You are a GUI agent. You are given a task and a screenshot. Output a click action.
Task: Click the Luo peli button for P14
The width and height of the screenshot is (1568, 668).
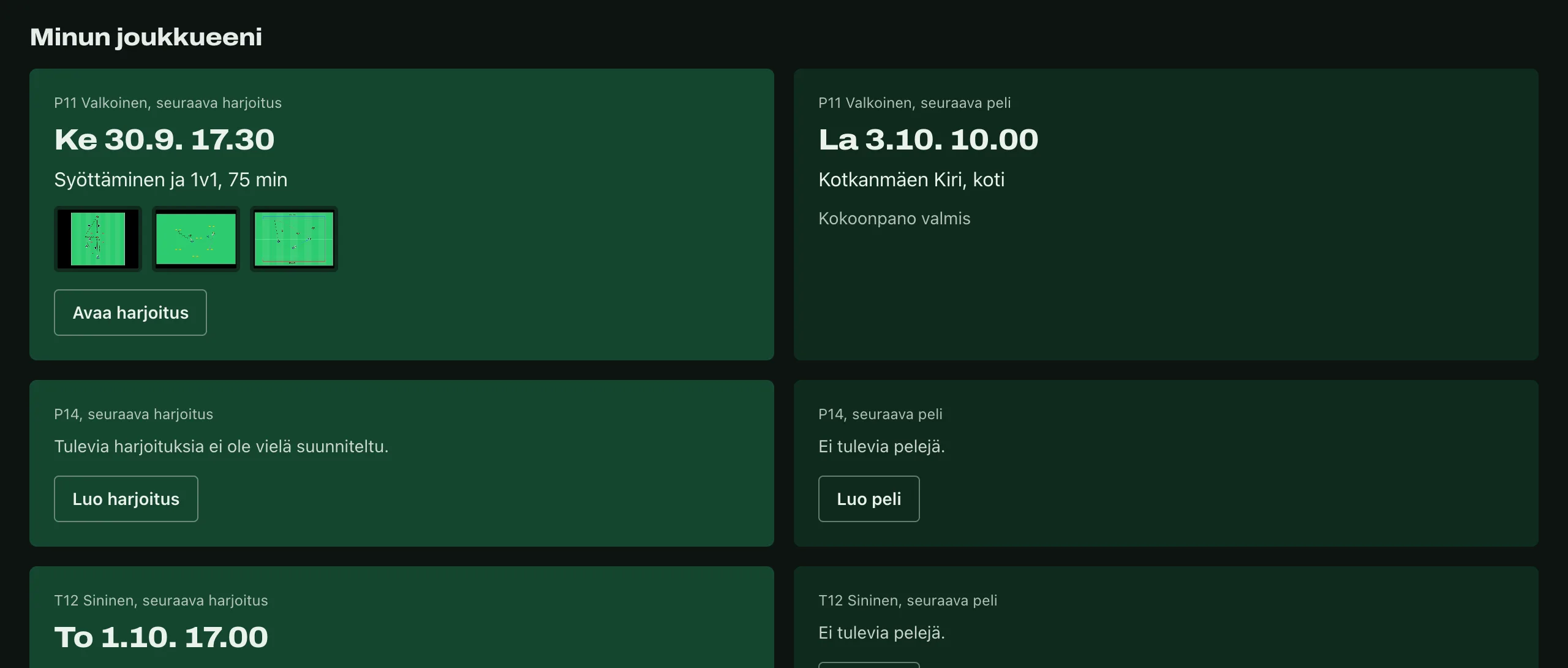869,499
